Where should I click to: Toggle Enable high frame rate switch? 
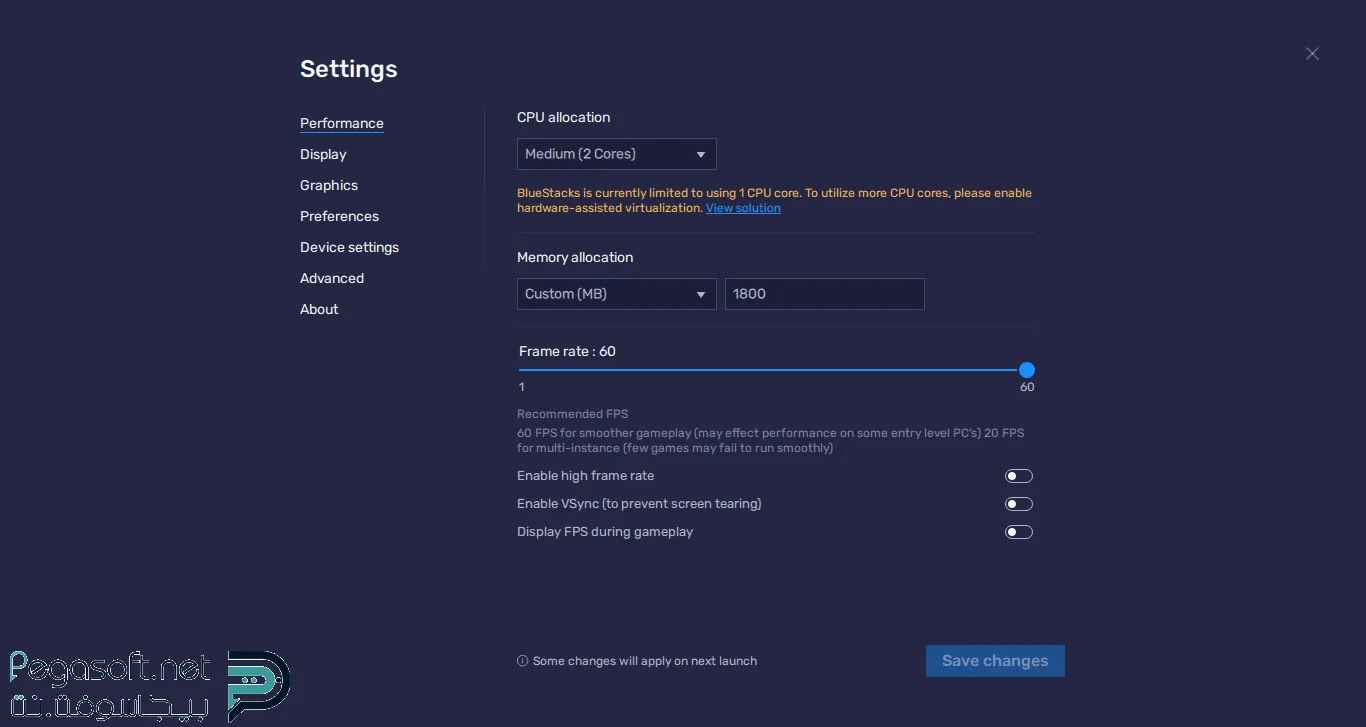coord(1018,476)
